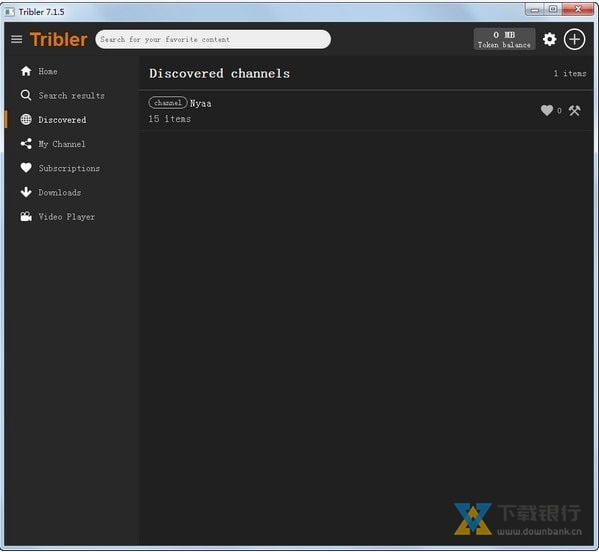Click the My Channel share icon
The height and width of the screenshot is (552, 599).
[x=26, y=144]
